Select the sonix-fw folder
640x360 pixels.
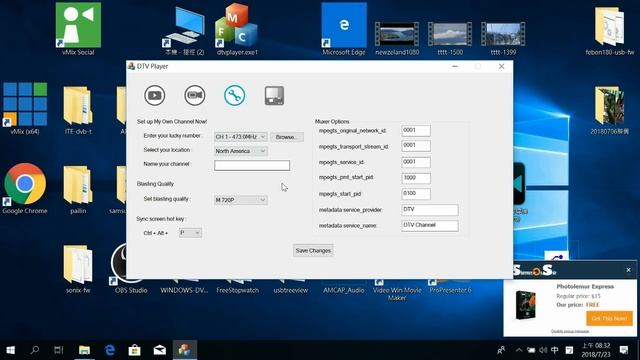click(78, 269)
